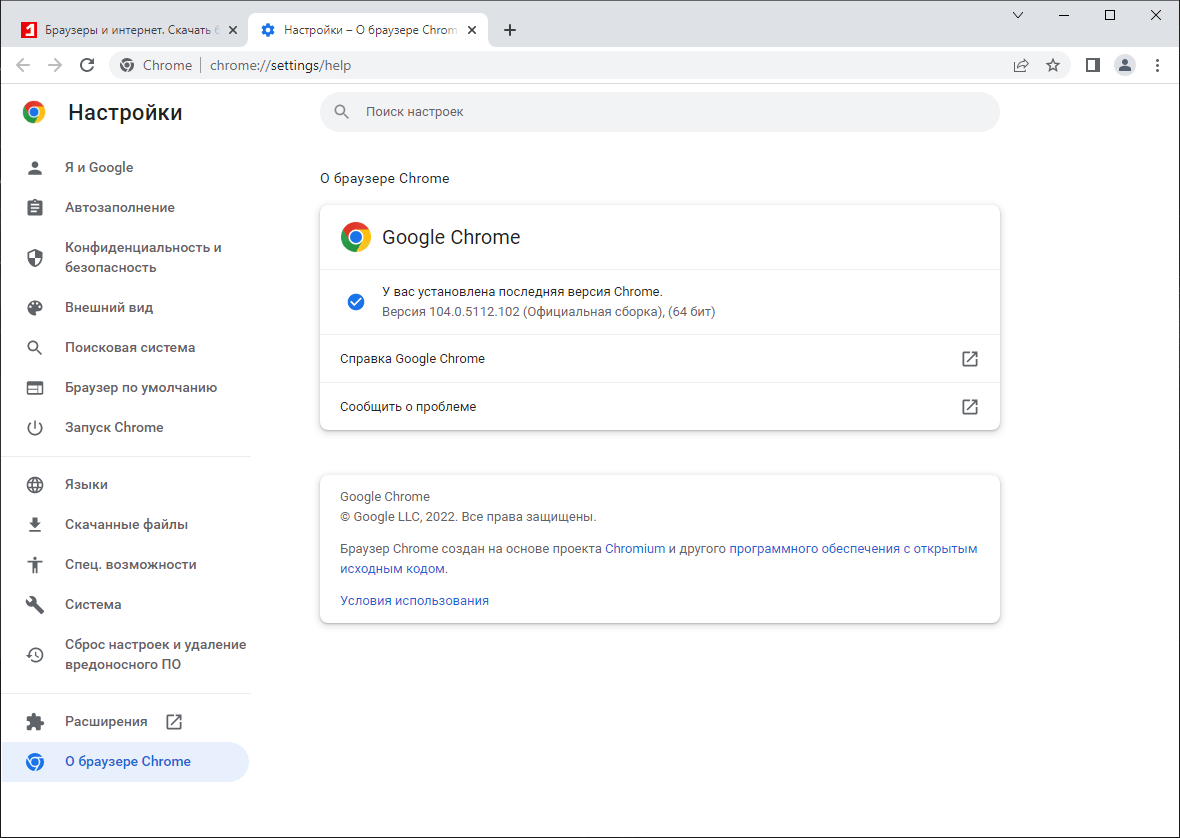This screenshot has height=838, width=1180.
Task: Close the Настройки settings tab
Action: (472, 30)
